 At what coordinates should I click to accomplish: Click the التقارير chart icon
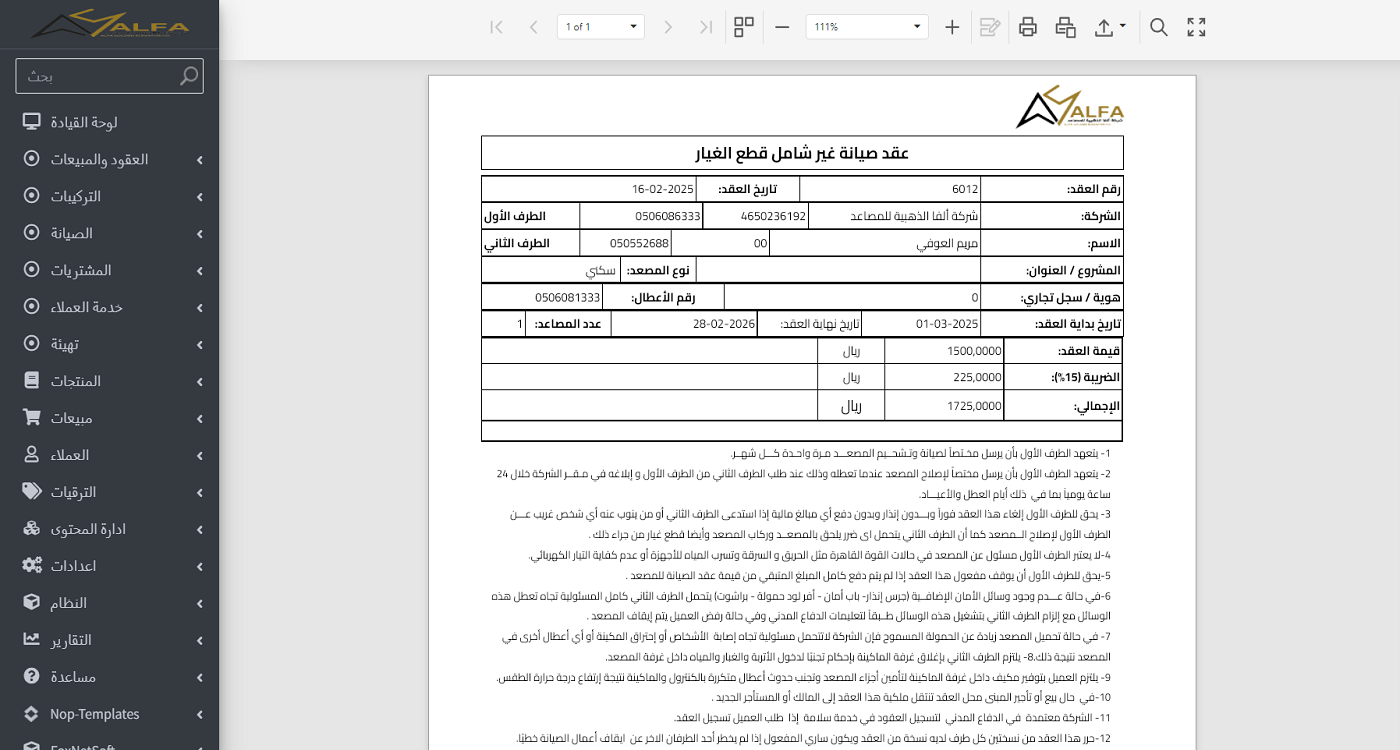point(32,640)
